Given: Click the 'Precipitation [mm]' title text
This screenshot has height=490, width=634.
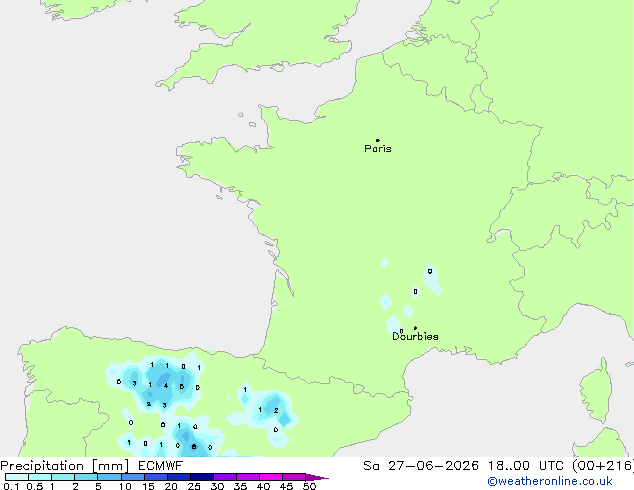Looking at the screenshot, I should tap(65, 466).
